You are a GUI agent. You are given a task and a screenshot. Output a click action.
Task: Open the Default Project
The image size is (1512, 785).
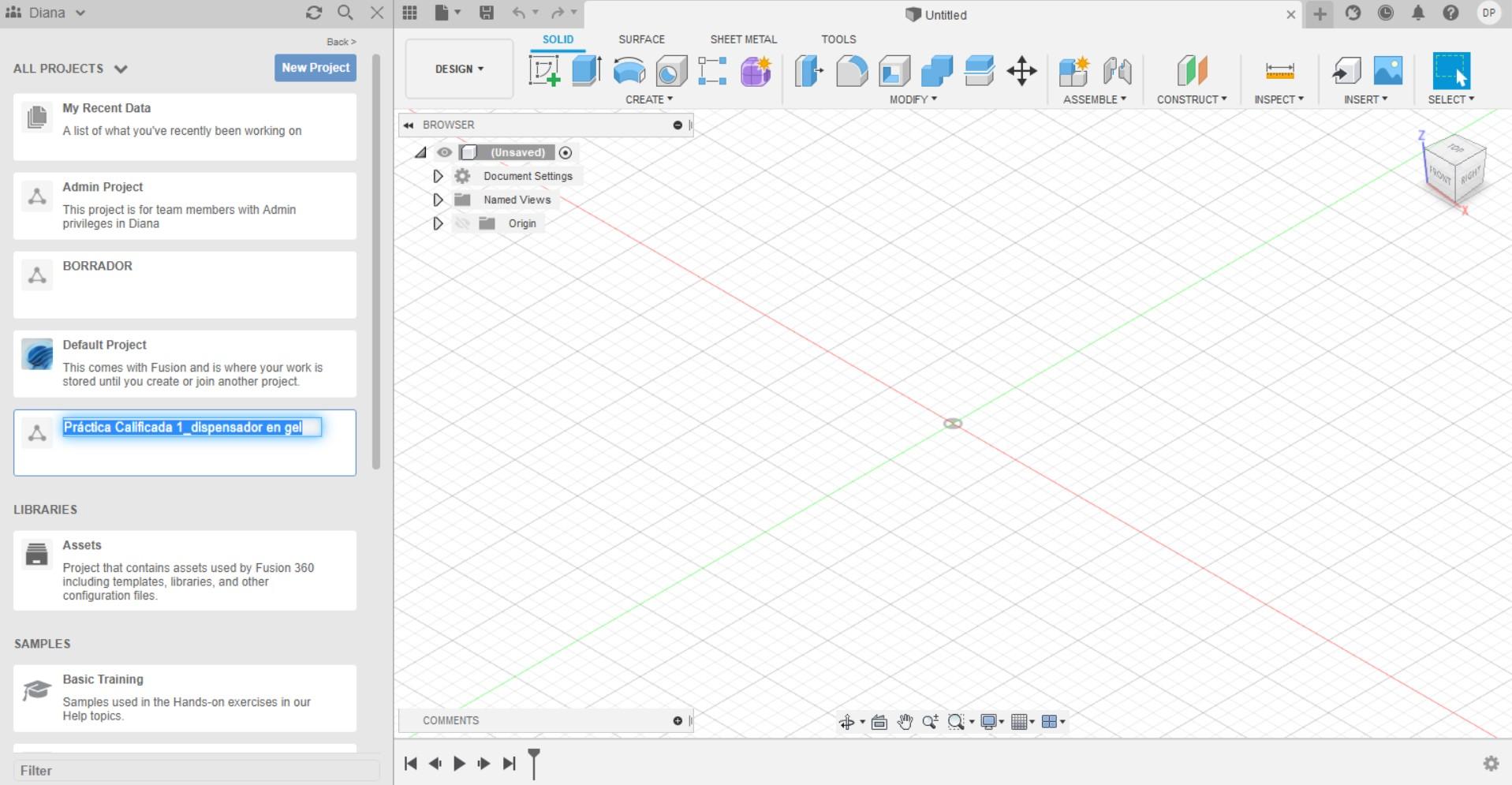[x=185, y=364]
